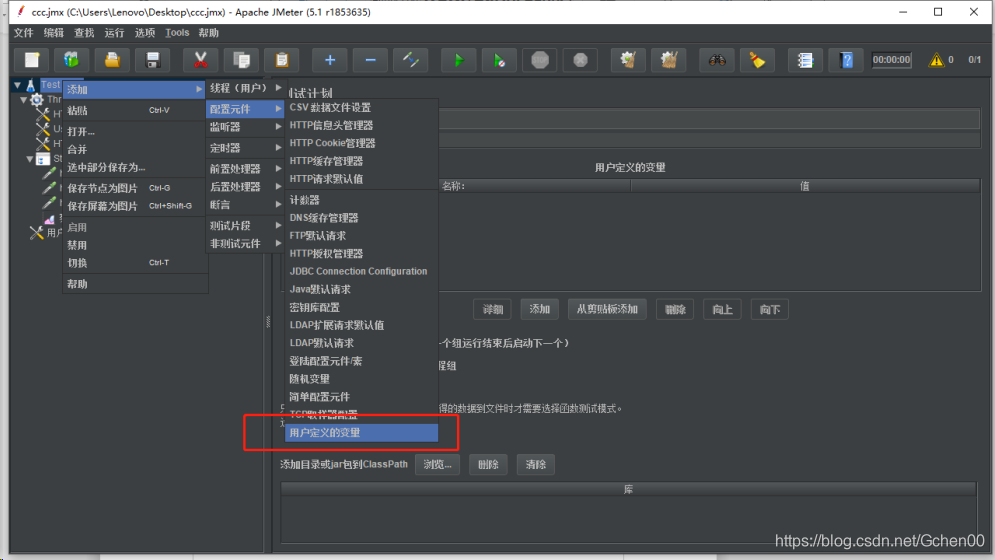Open the 选项 menu

pos(145,32)
